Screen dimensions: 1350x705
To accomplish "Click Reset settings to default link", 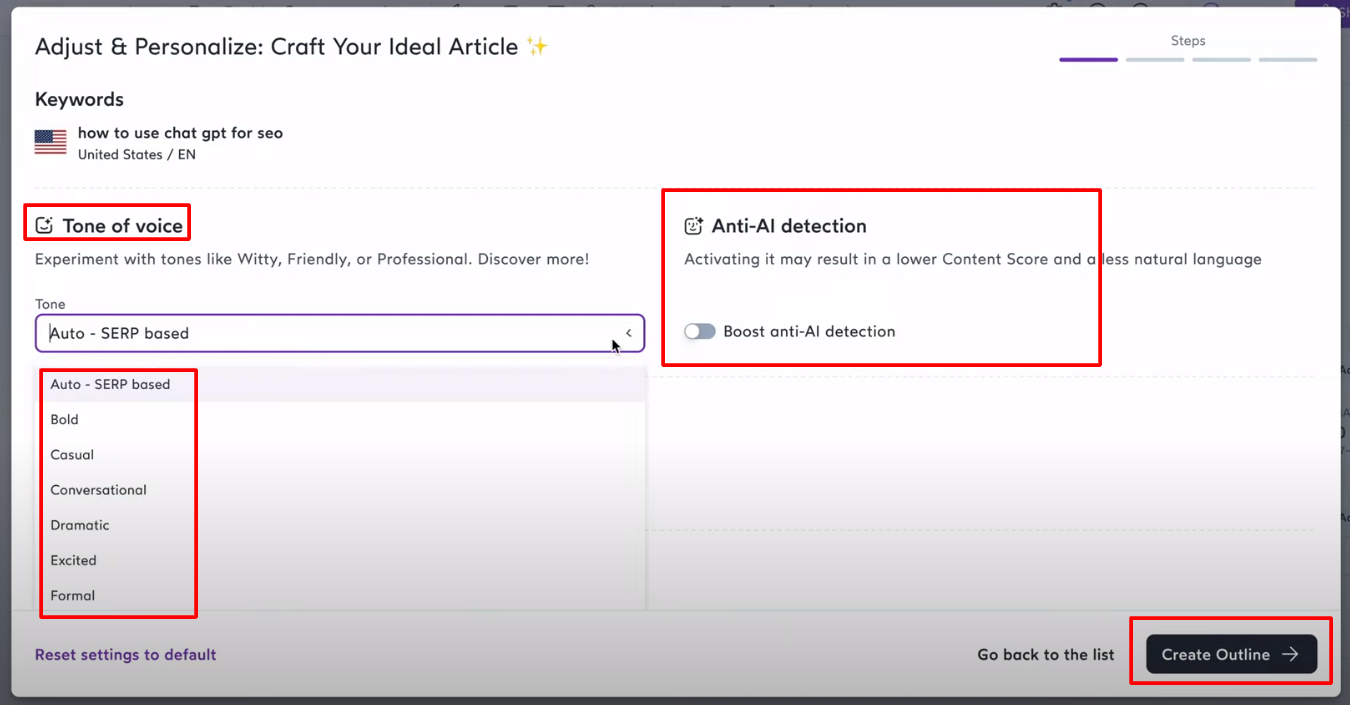I will pyautogui.click(x=126, y=655).
